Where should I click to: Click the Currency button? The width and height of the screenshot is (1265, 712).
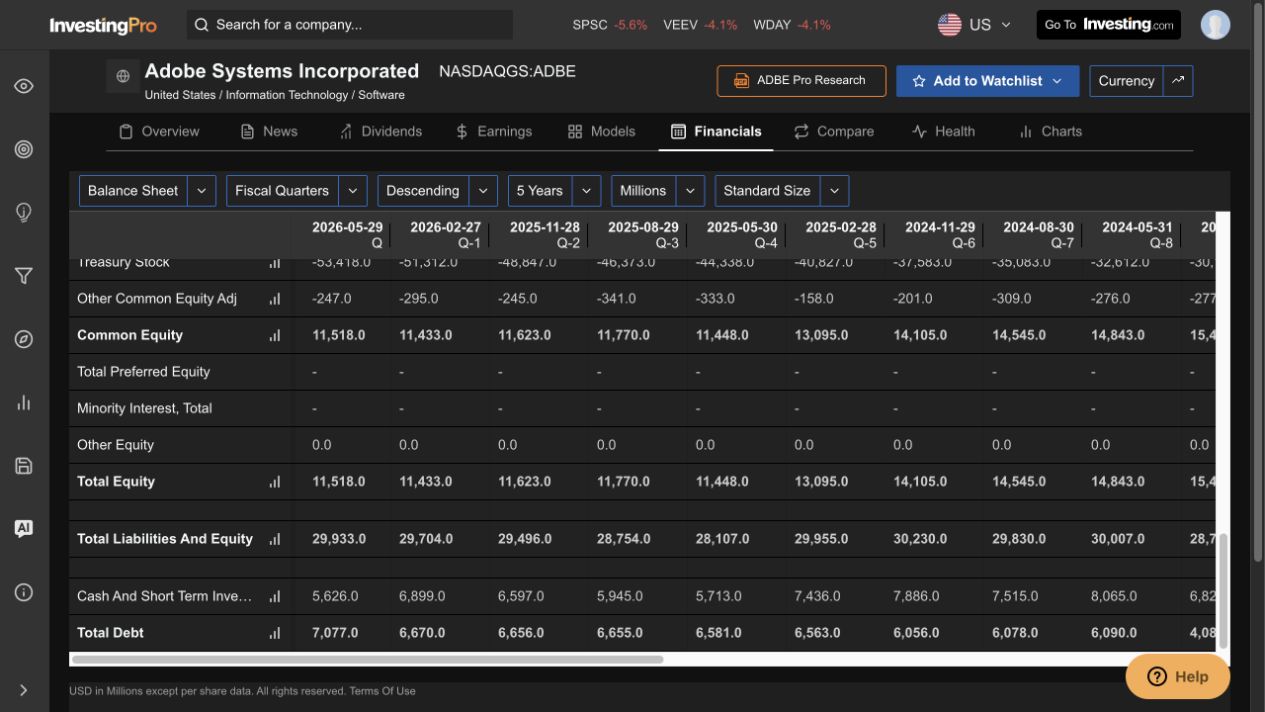click(x=1126, y=81)
